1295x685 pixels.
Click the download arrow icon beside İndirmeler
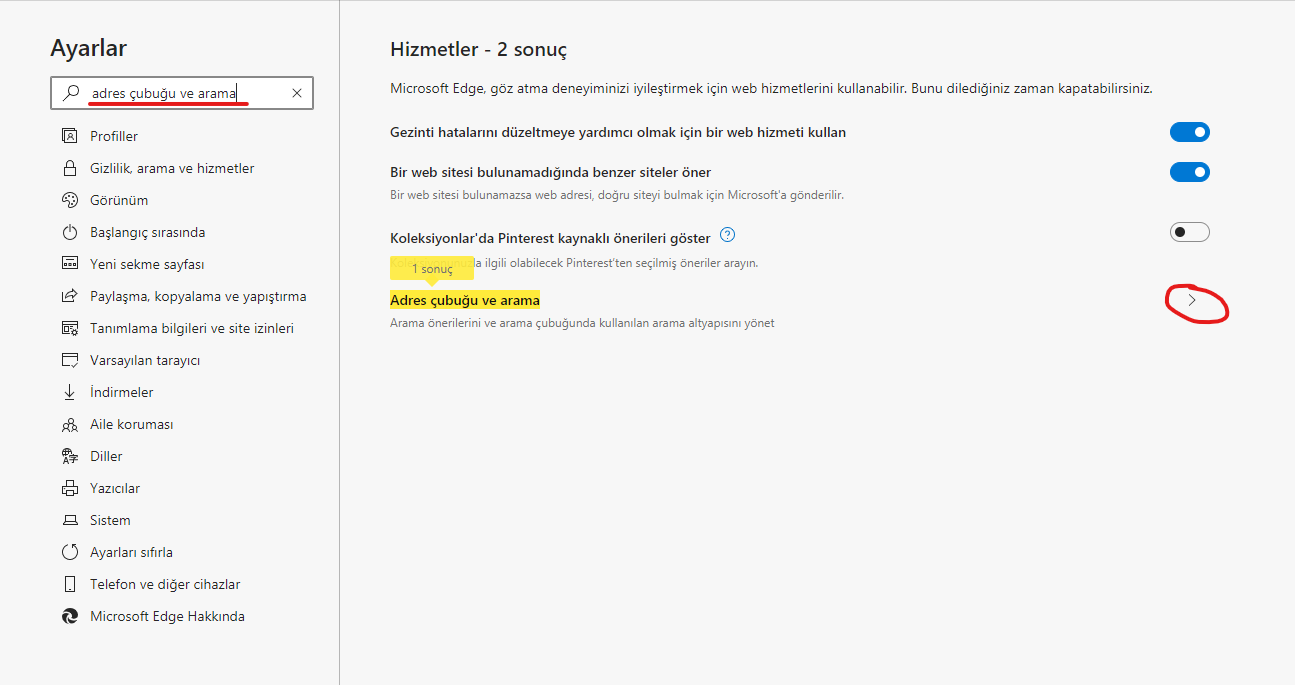(x=70, y=392)
